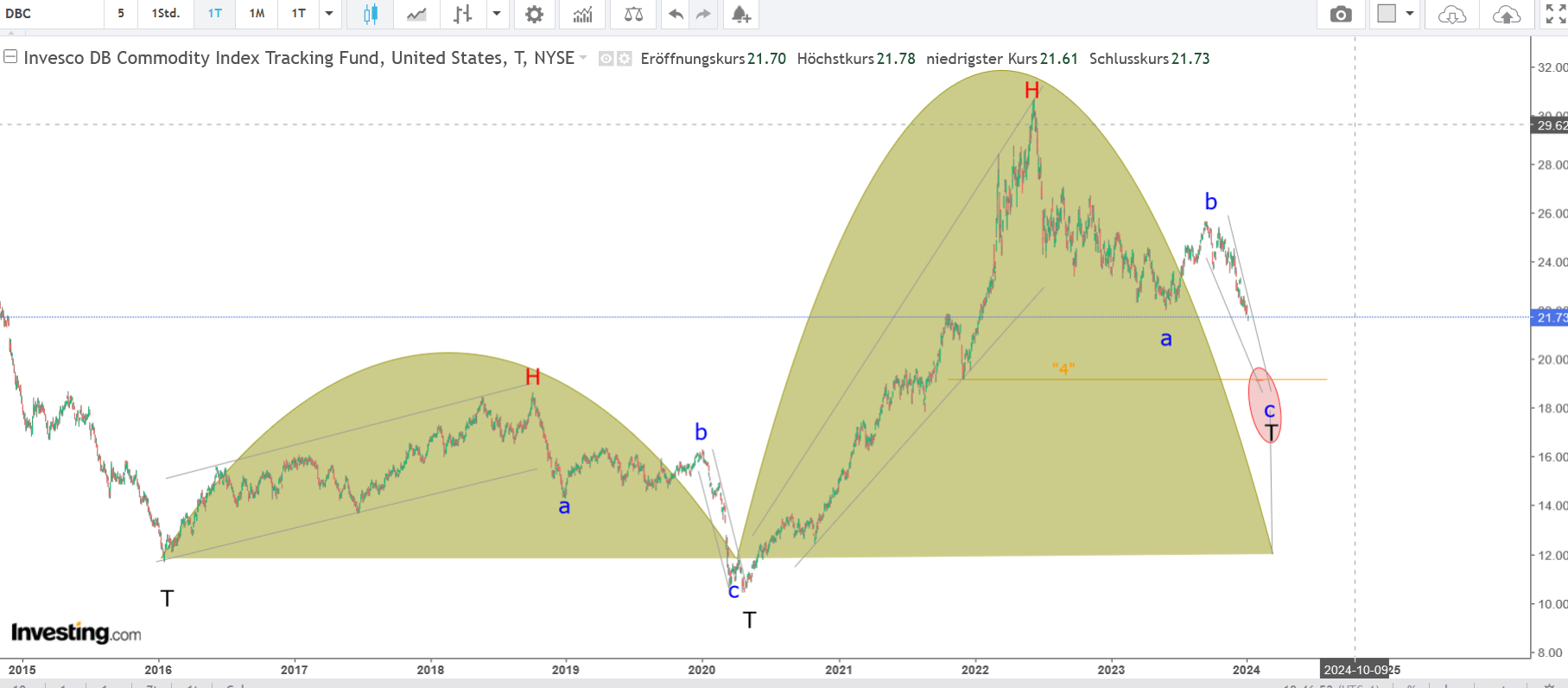Switch to area chart style
The width and height of the screenshot is (1568, 688).
click(416, 14)
